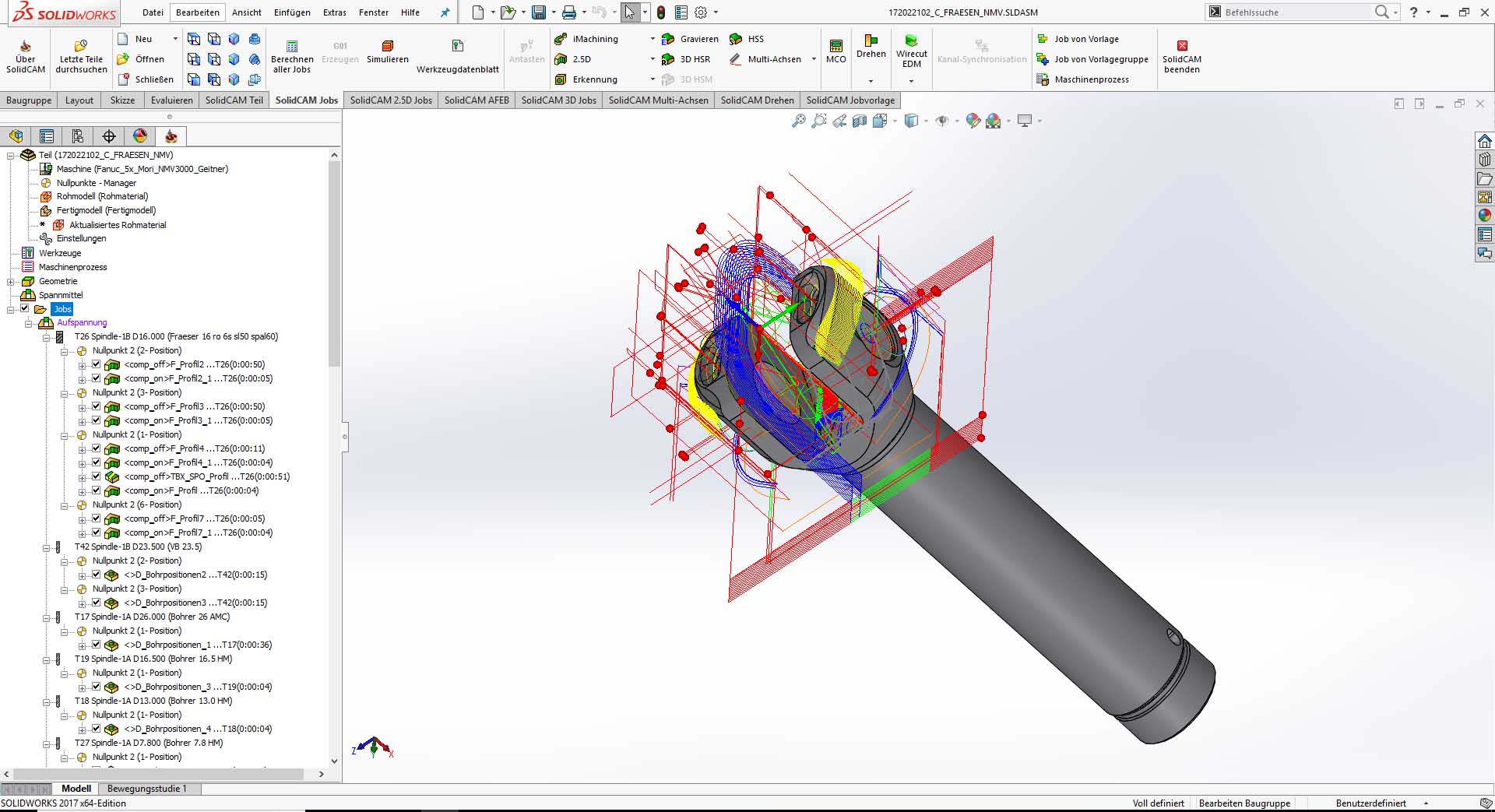1495x812 pixels.
Task: Uncheck the TBX_SPO_Profil job checkbox
Action: pos(97,476)
